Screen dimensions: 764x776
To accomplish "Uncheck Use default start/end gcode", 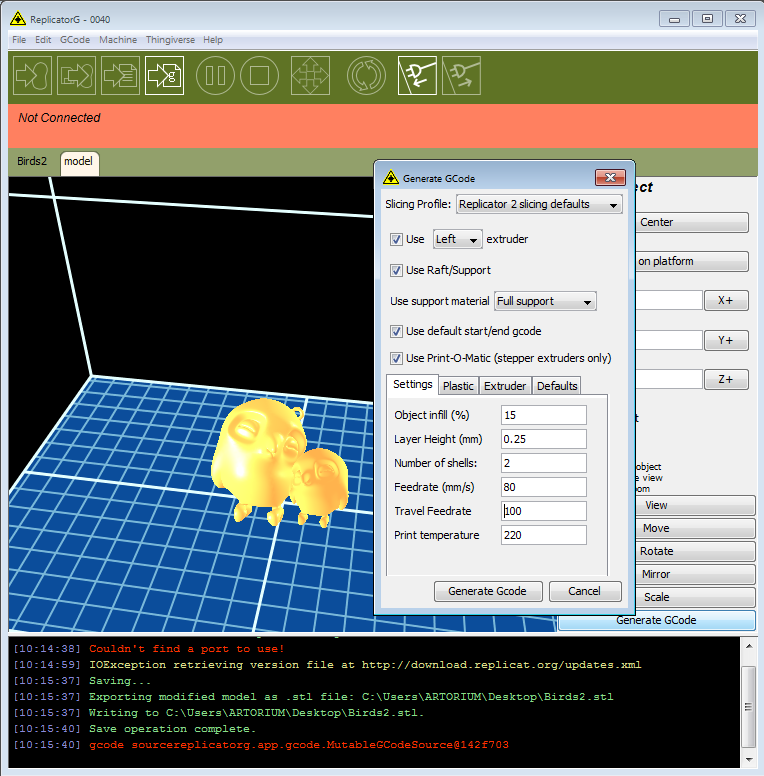I will click(x=396, y=331).
